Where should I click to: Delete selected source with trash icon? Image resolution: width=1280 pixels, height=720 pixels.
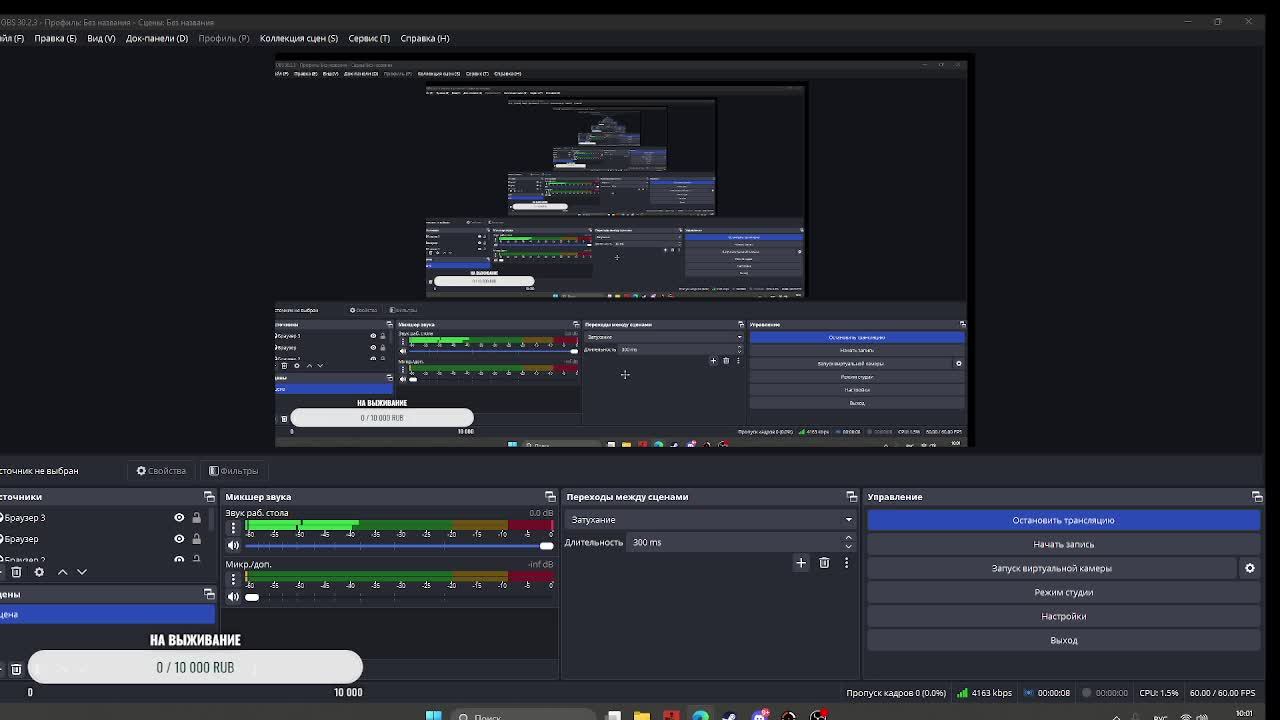point(16,572)
